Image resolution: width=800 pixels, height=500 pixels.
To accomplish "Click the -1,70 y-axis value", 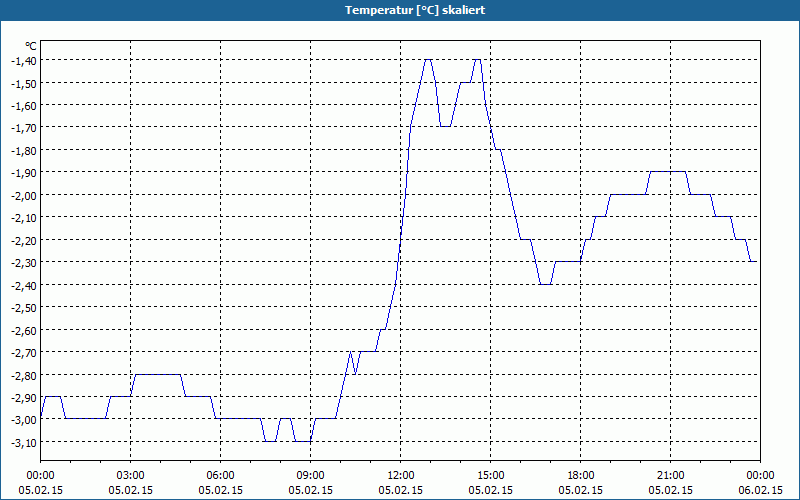I will tap(24, 128).
